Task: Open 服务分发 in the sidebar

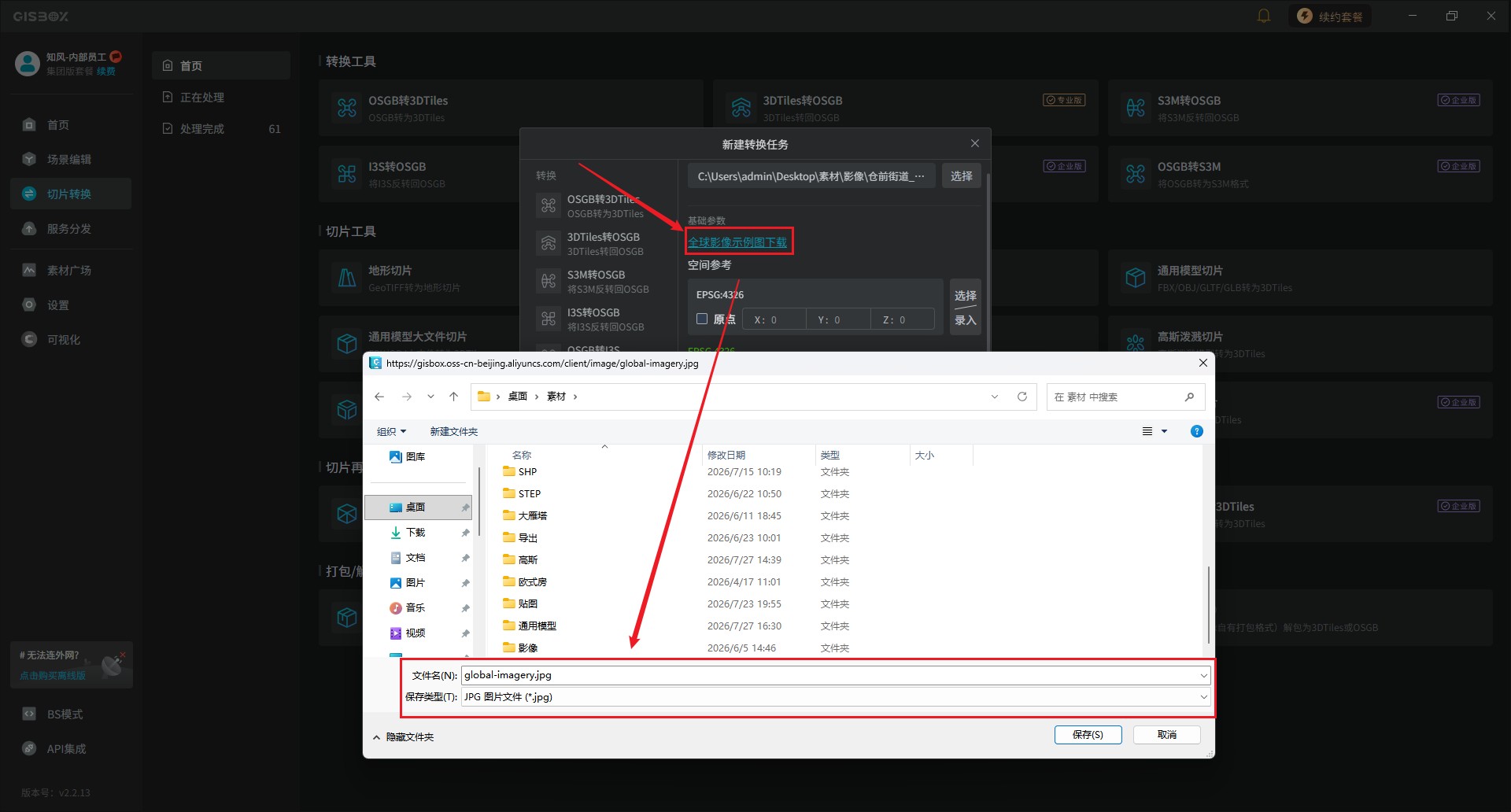Action: pyautogui.click(x=71, y=229)
